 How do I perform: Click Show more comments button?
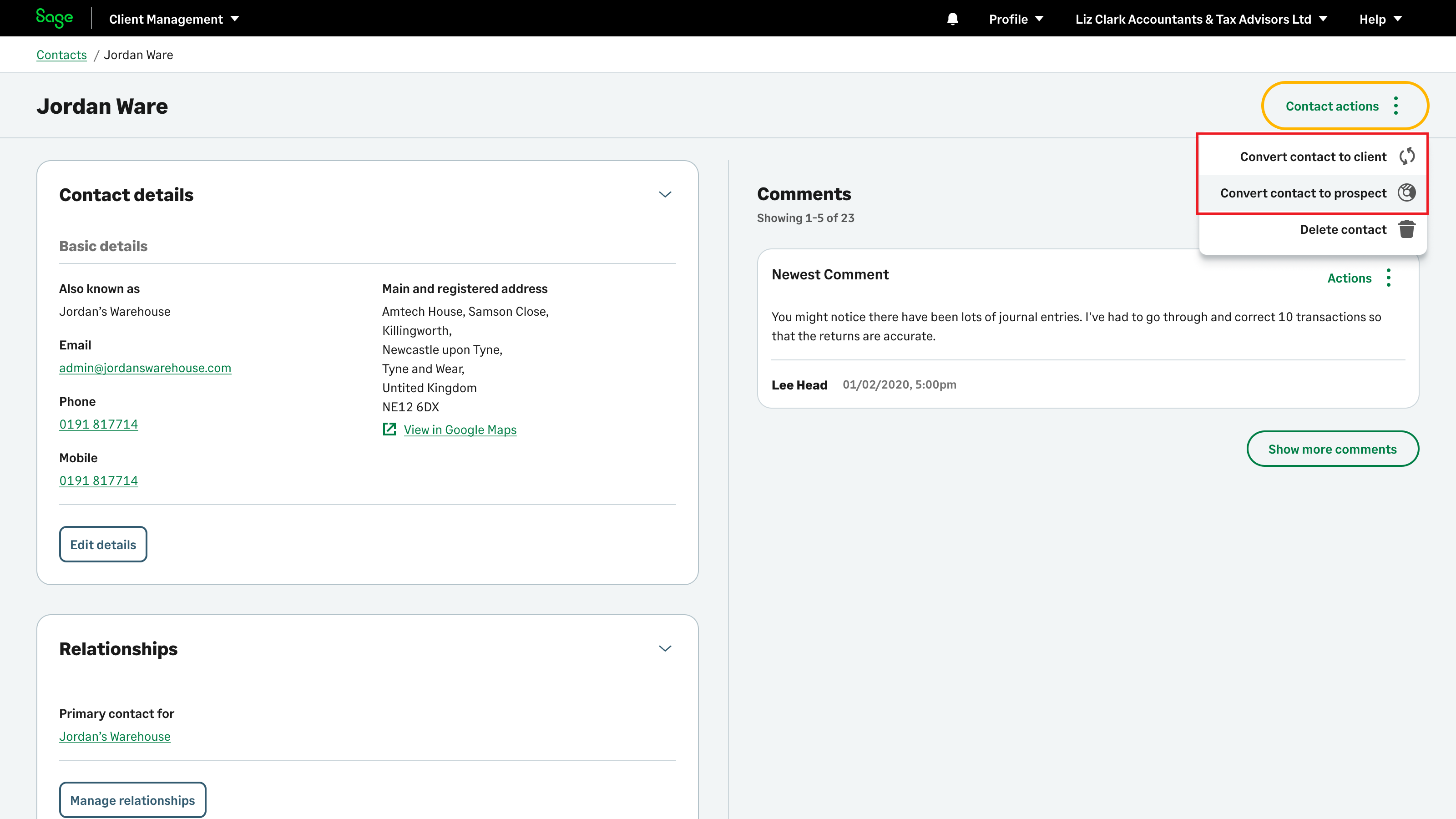(x=1332, y=449)
